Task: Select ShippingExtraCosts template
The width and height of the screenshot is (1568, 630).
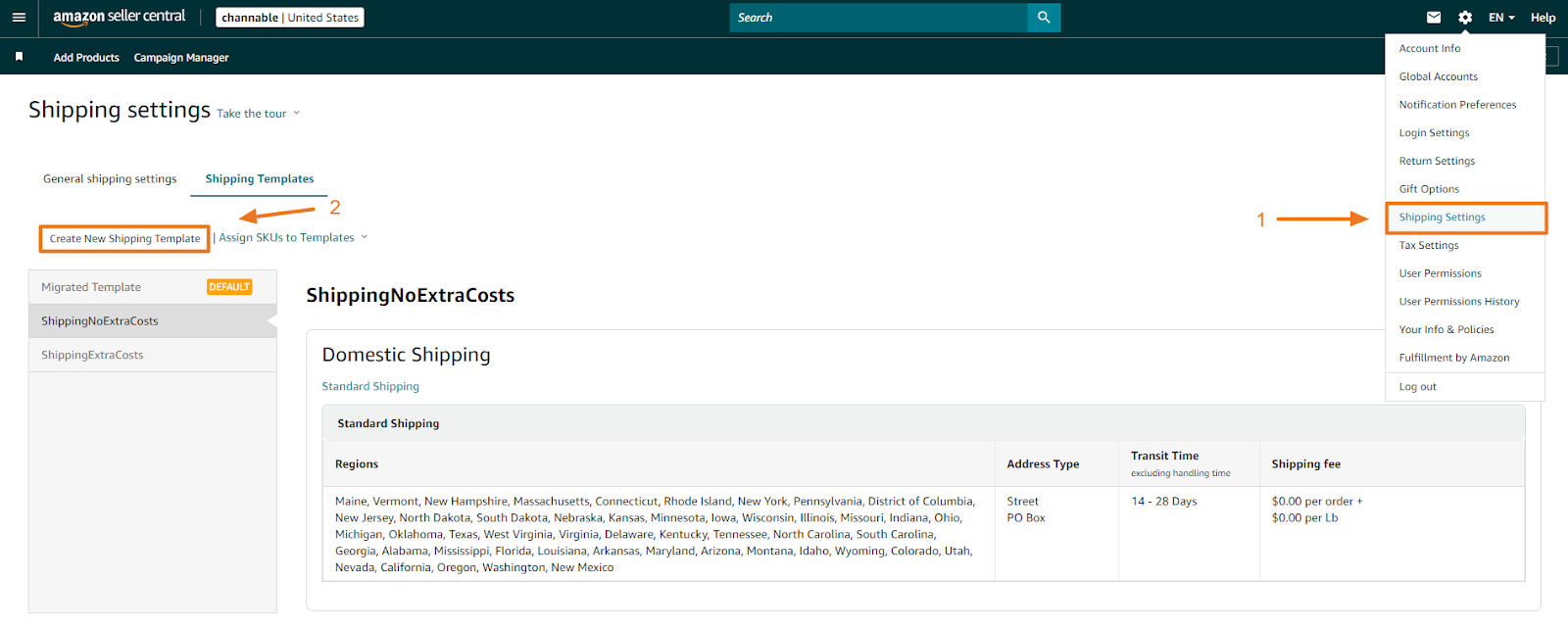Action: [x=92, y=355]
